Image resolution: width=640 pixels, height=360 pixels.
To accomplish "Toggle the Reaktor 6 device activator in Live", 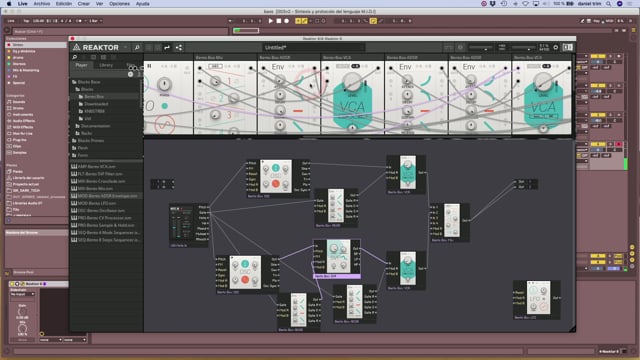I will click(12, 284).
